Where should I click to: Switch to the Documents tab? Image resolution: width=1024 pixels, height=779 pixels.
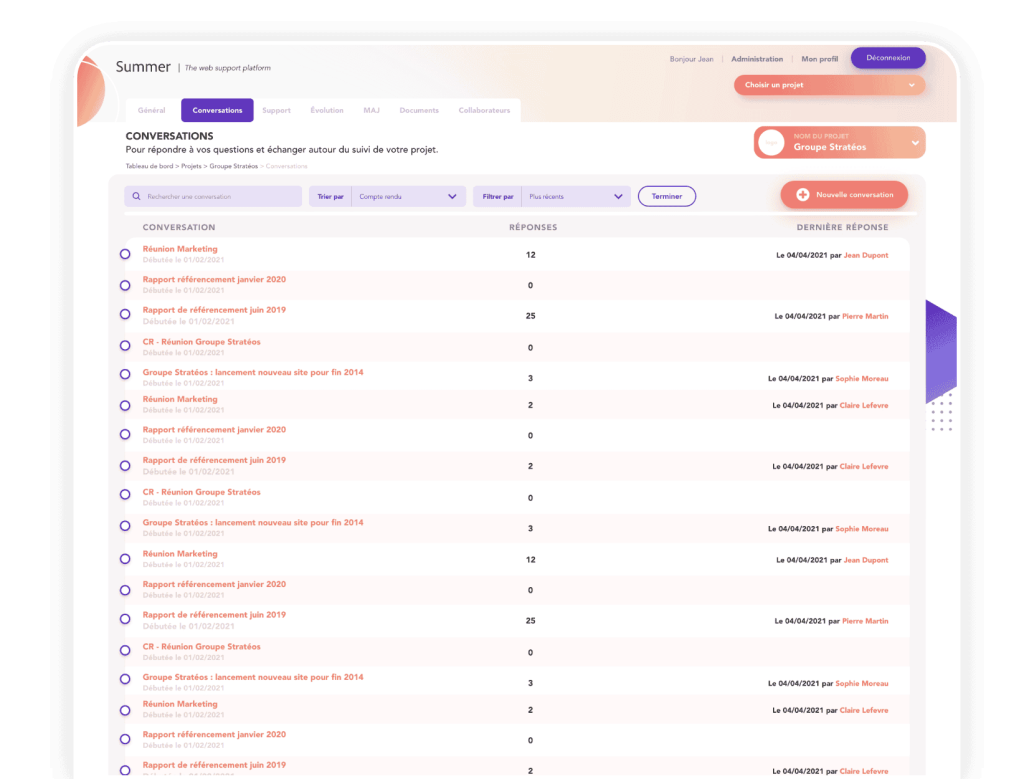[x=419, y=110]
